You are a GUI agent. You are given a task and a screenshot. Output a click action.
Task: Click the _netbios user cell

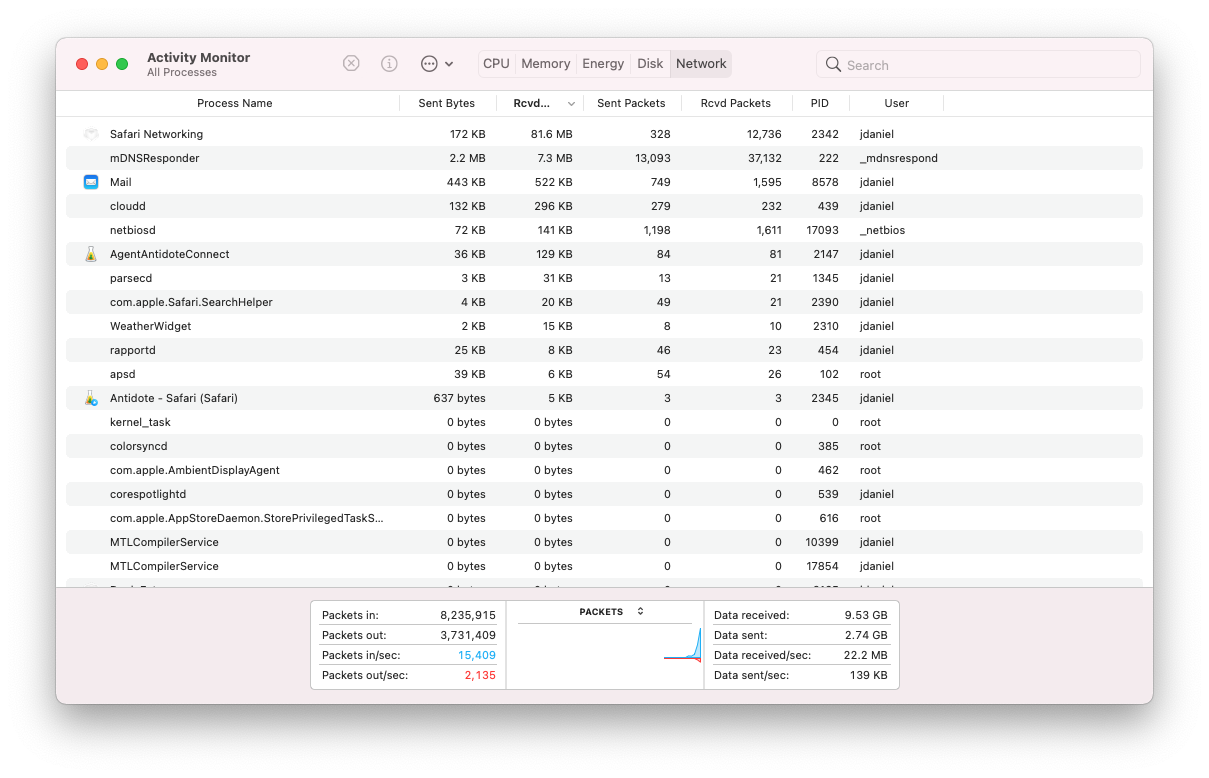click(x=882, y=230)
